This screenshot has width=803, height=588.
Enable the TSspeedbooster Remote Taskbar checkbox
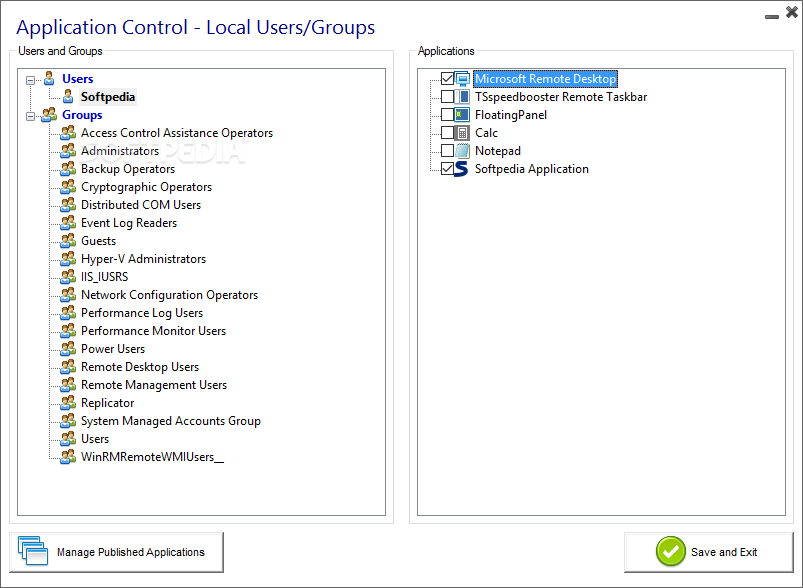tap(447, 97)
